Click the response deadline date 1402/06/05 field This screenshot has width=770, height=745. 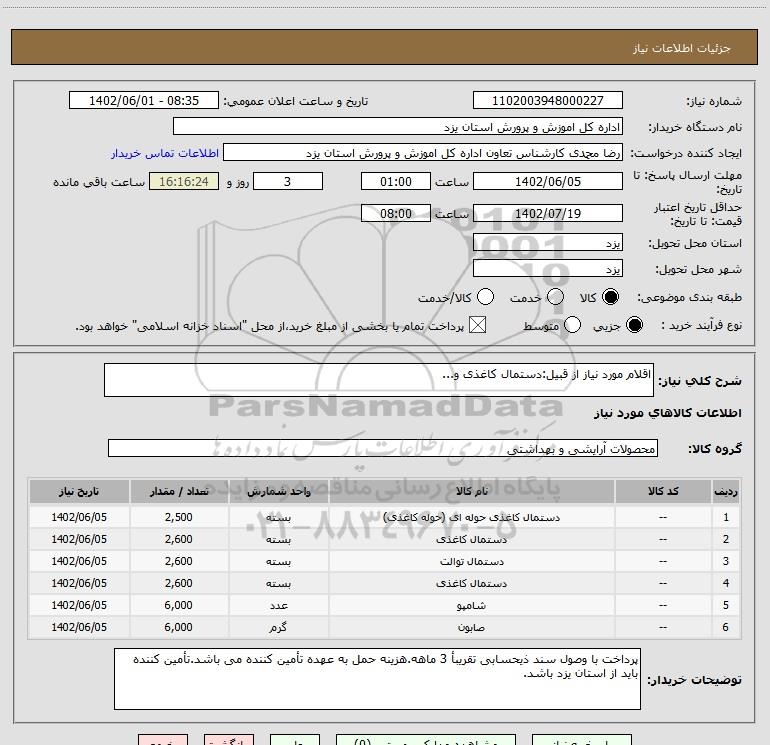coord(548,181)
